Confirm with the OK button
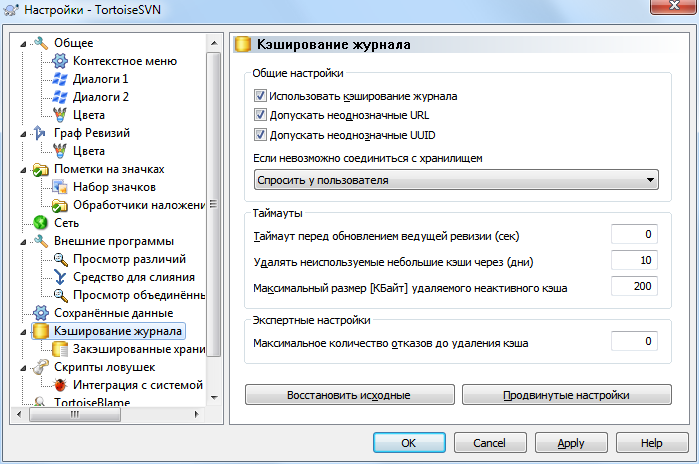This screenshot has height=464, width=699. 409,443
